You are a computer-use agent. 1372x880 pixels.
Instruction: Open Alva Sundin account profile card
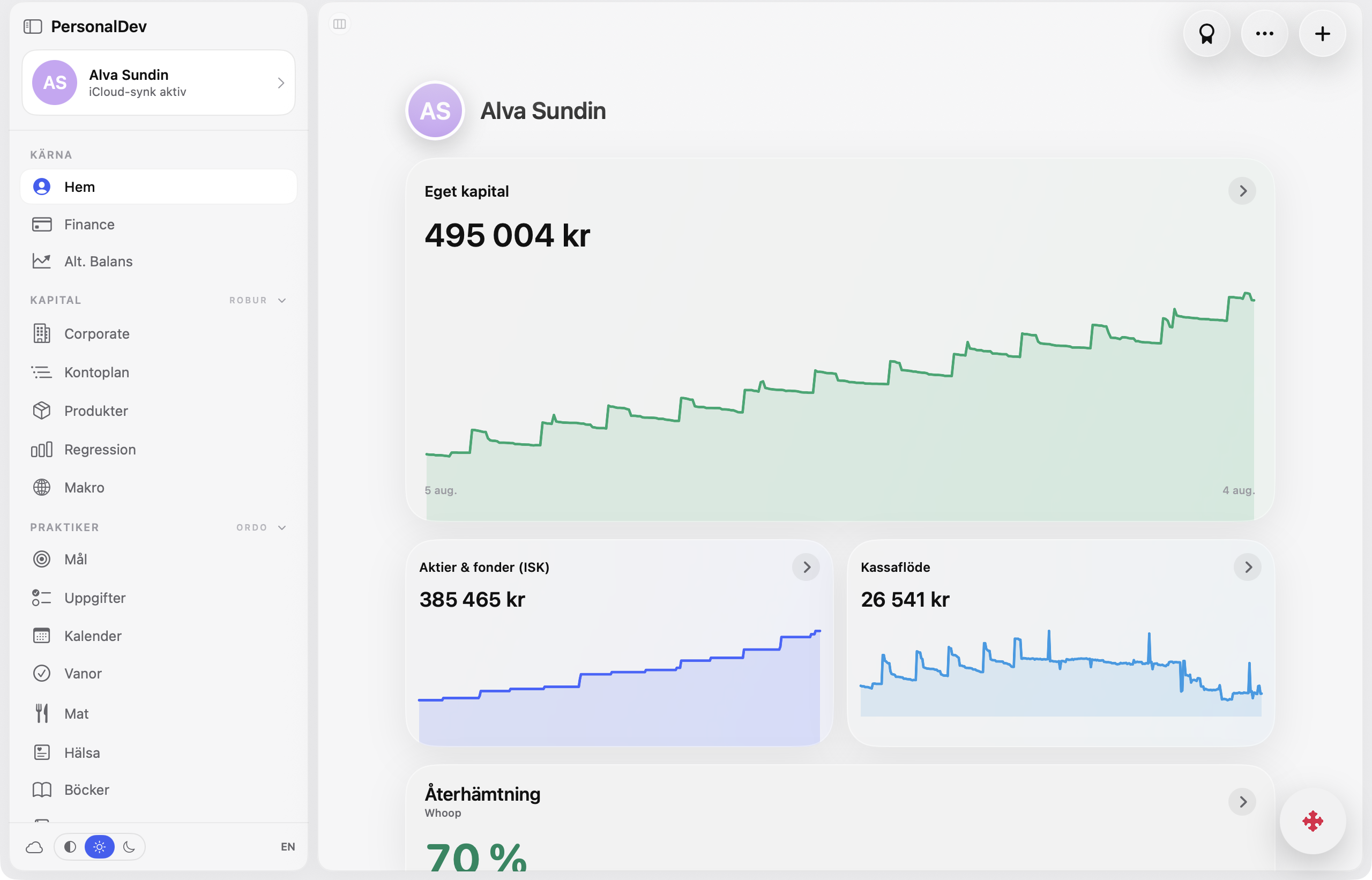coord(159,83)
